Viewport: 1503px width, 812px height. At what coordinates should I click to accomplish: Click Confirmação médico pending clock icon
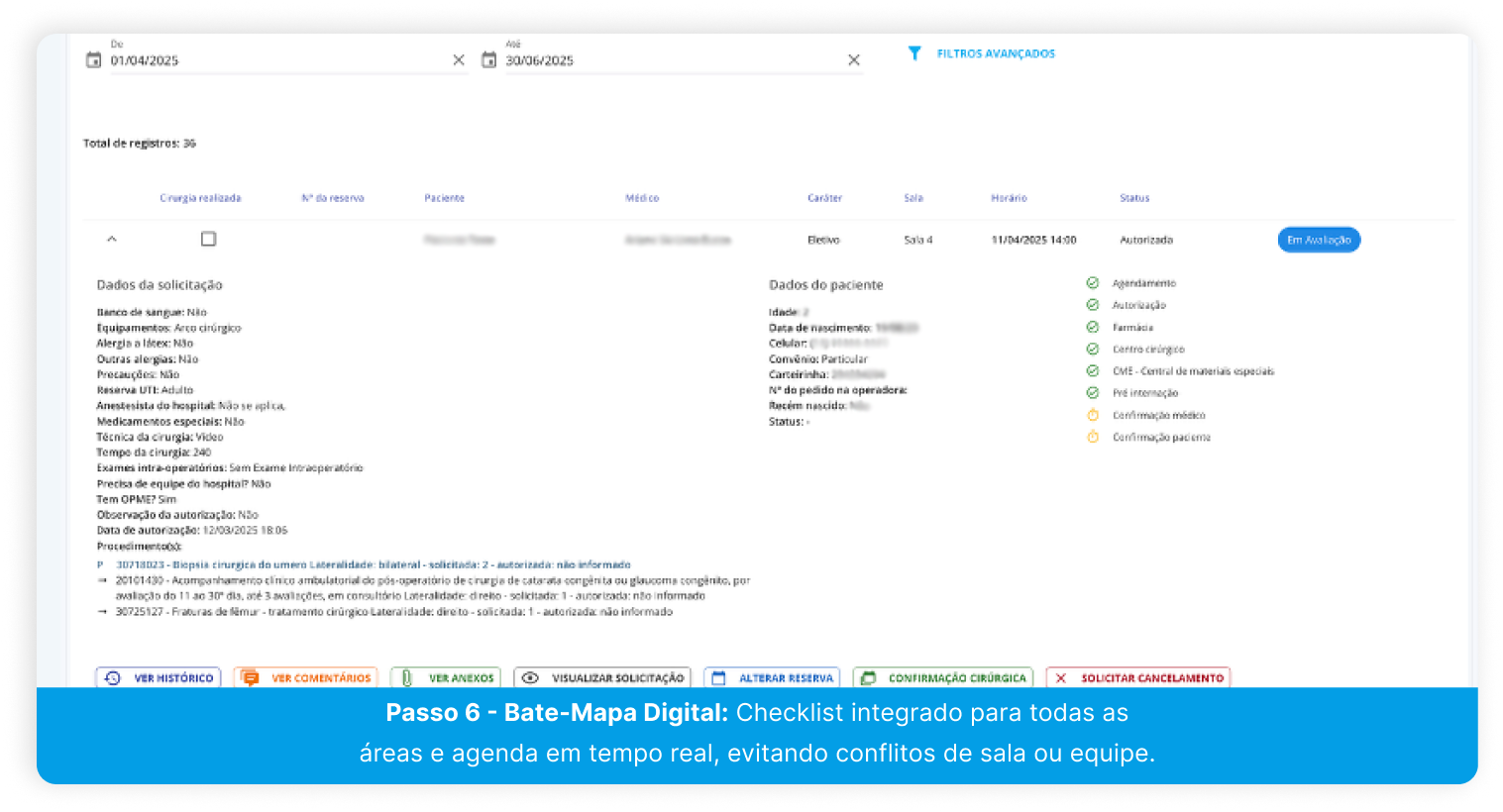(1093, 415)
